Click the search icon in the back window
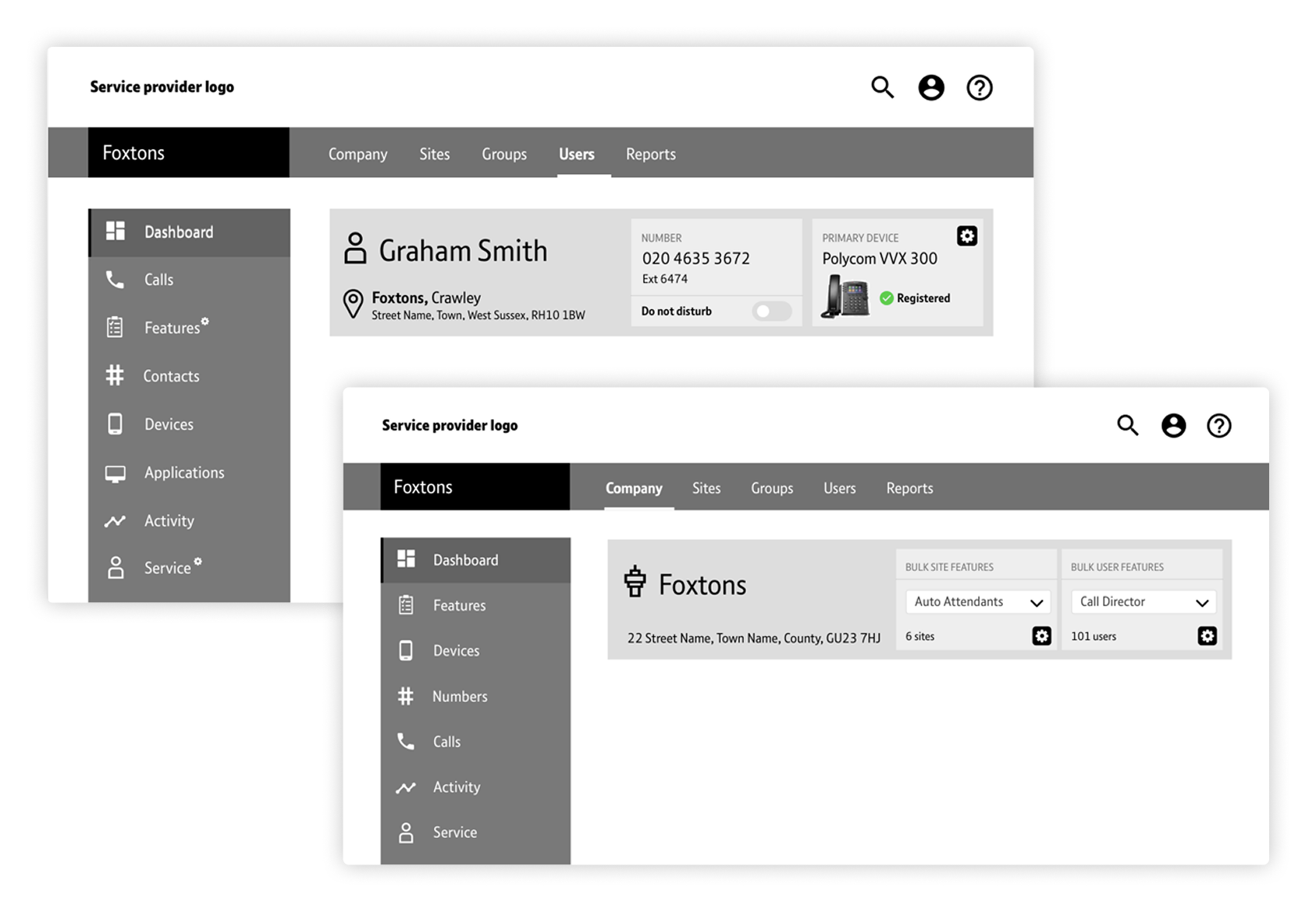The image size is (1316, 912). [882, 87]
